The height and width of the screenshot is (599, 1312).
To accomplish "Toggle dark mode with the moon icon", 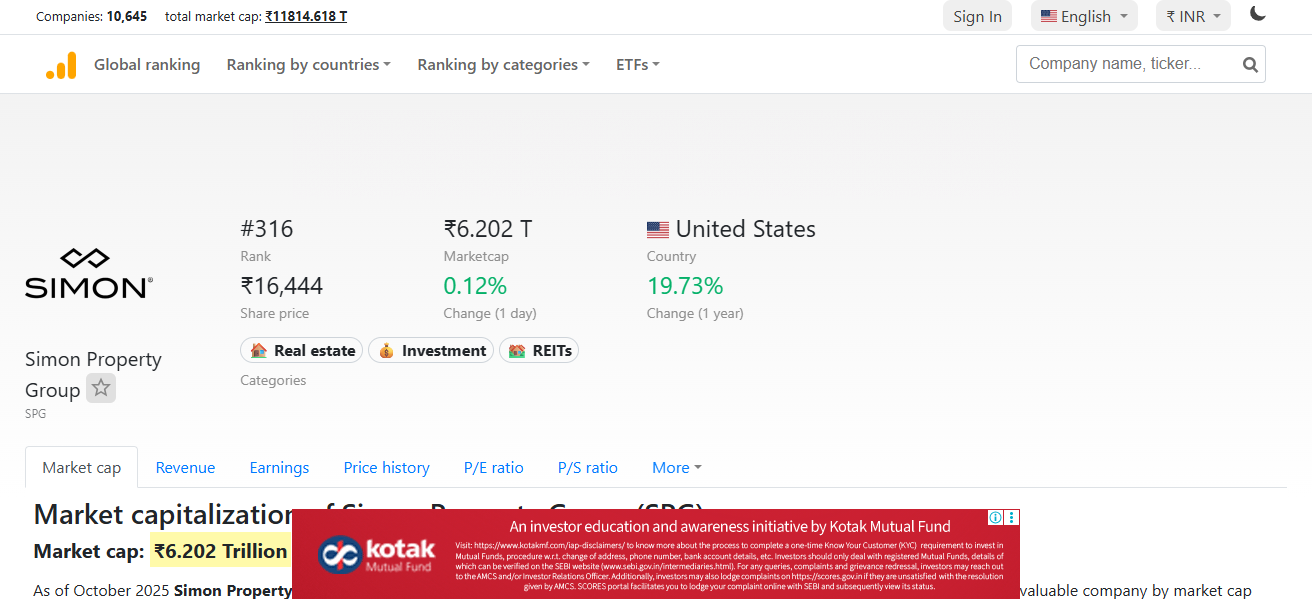I will (x=1258, y=15).
